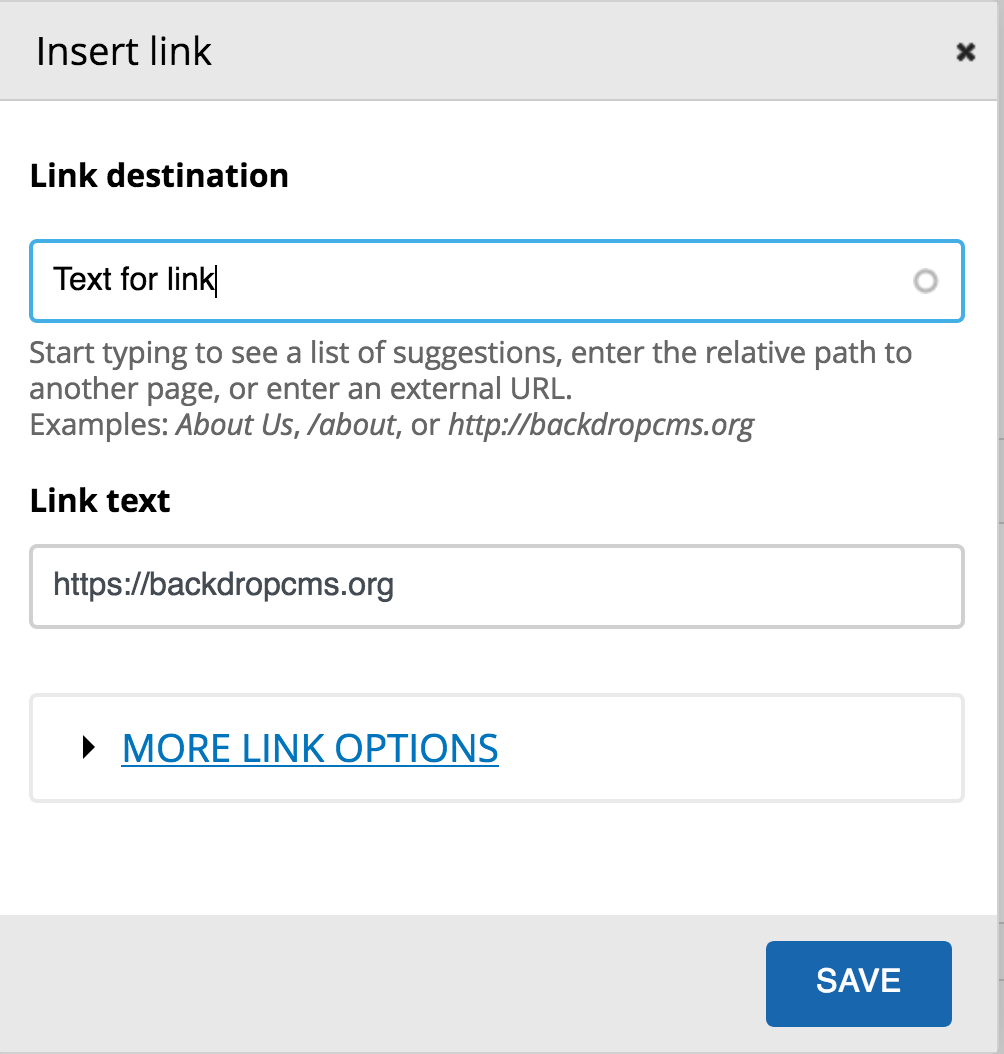Click the Link text heading label
The width and height of the screenshot is (1004, 1054).
pyautogui.click(x=99, y=500)
